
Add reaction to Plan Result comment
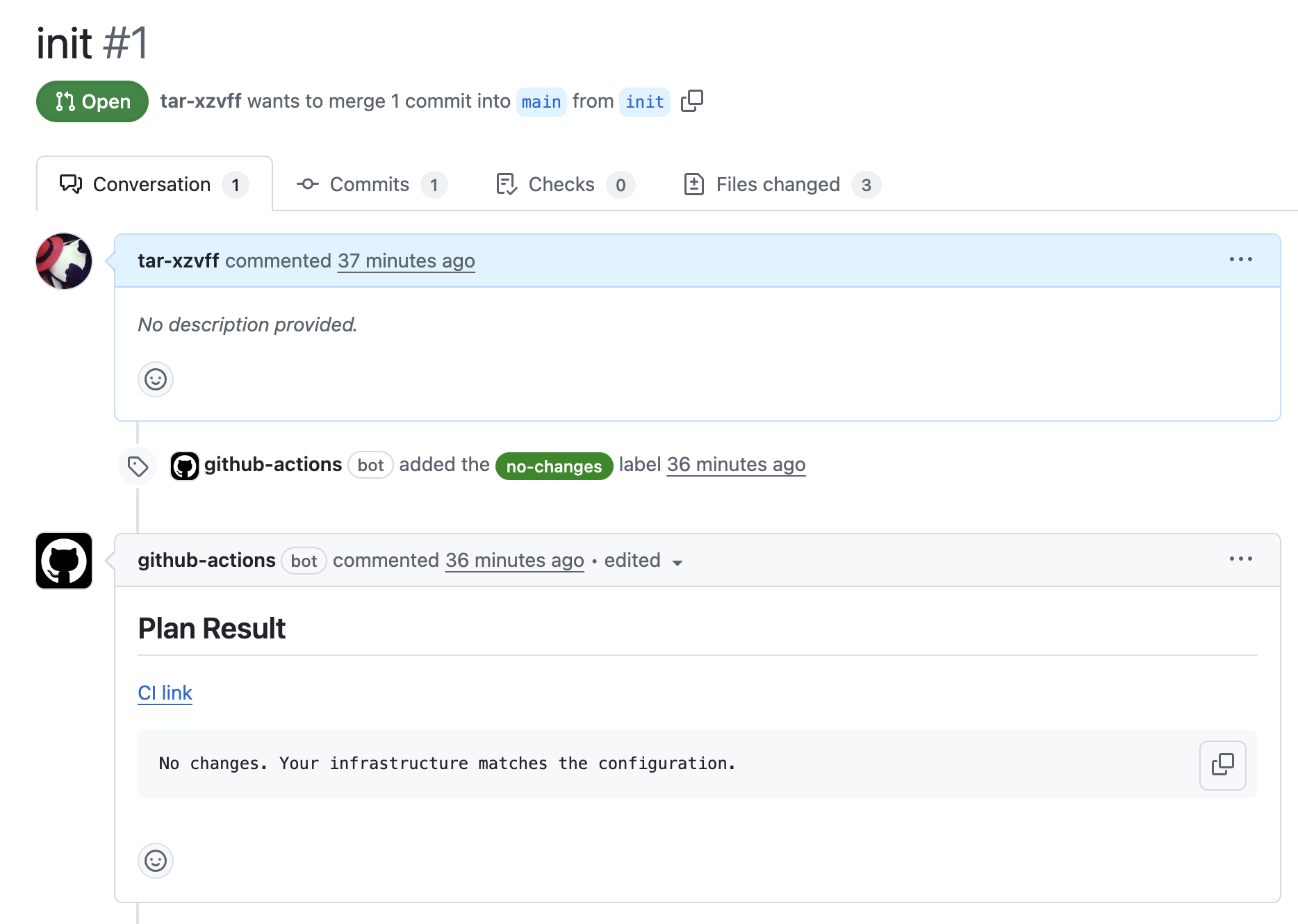click(x=156, y=861)
